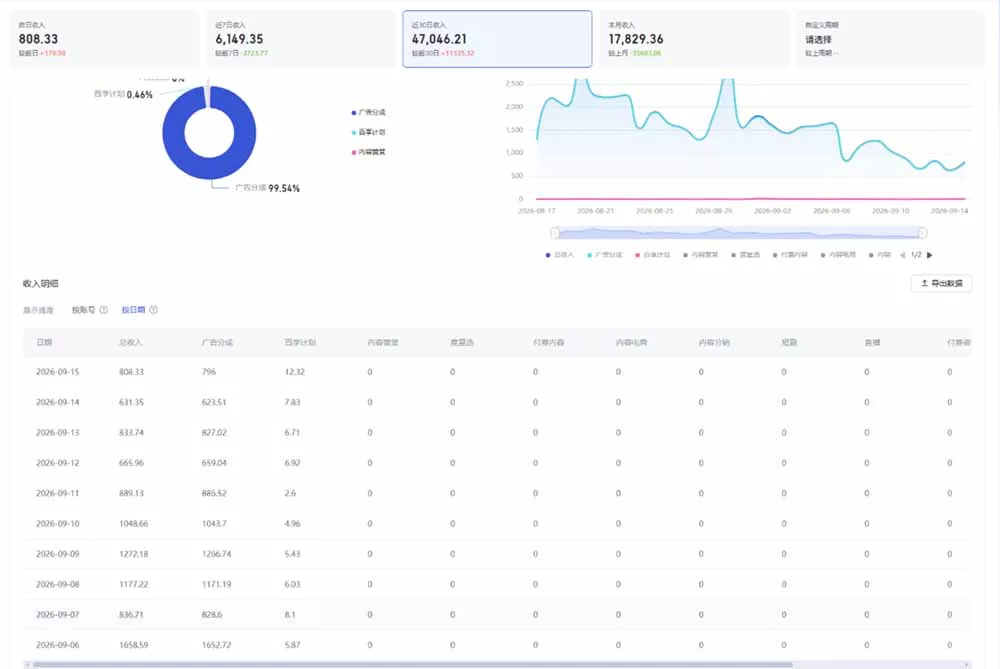Click the right handle of chart range slider
The width and height of the screenshot is (1000, 669).
point(922,233)
